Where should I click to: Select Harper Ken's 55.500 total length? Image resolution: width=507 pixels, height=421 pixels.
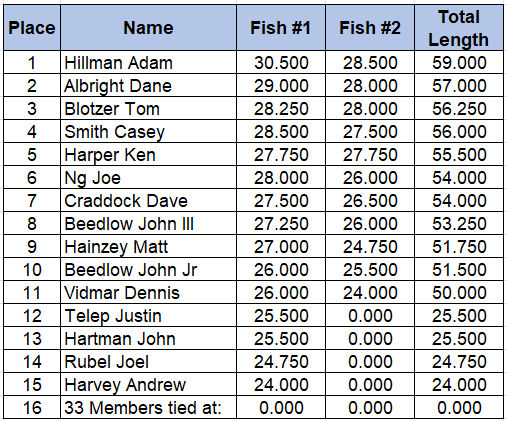pyautogui.click(x=459, y=154)
